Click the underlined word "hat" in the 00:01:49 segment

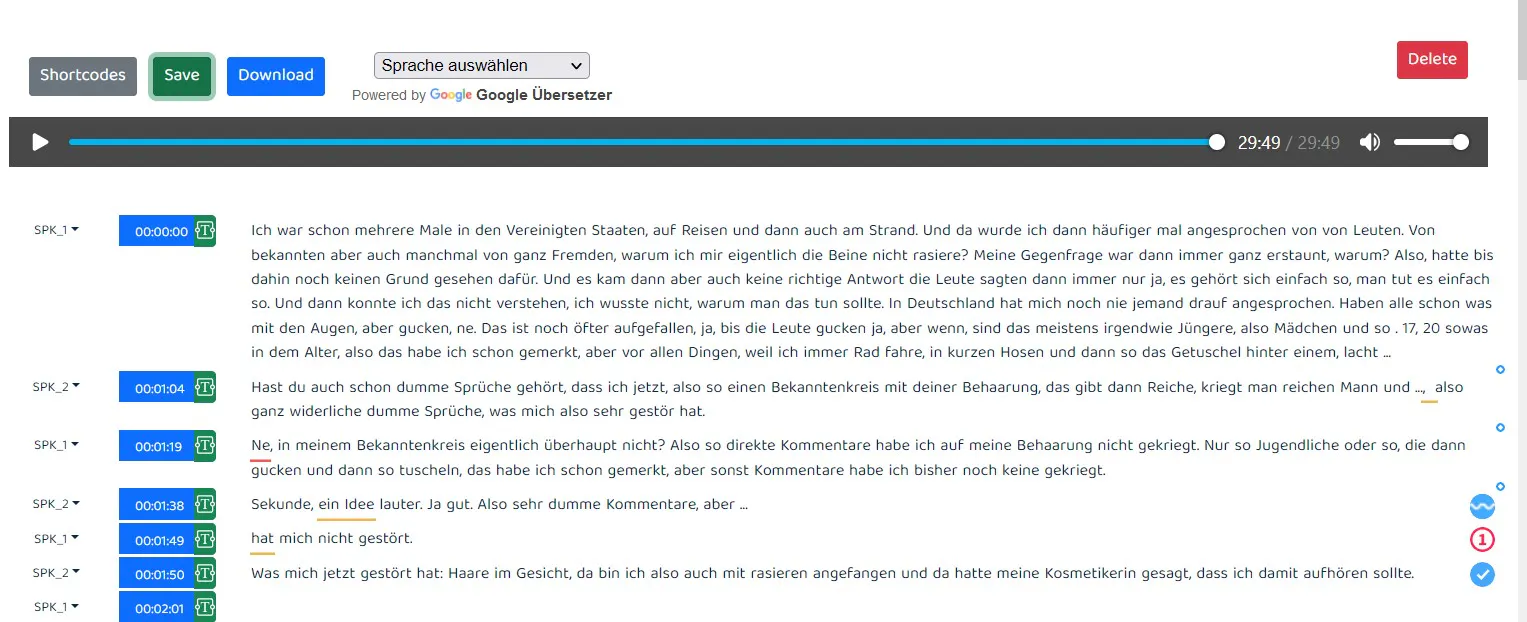tap(263, 539)
